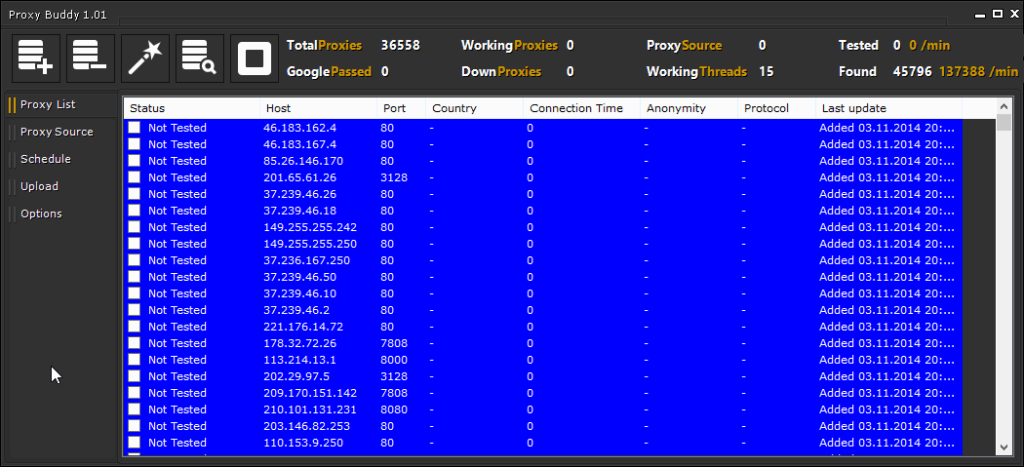This screenshot has width=1024, height=467.
Task: Select the row with host 209.170.151.142
Action: [x=543, y=393]
